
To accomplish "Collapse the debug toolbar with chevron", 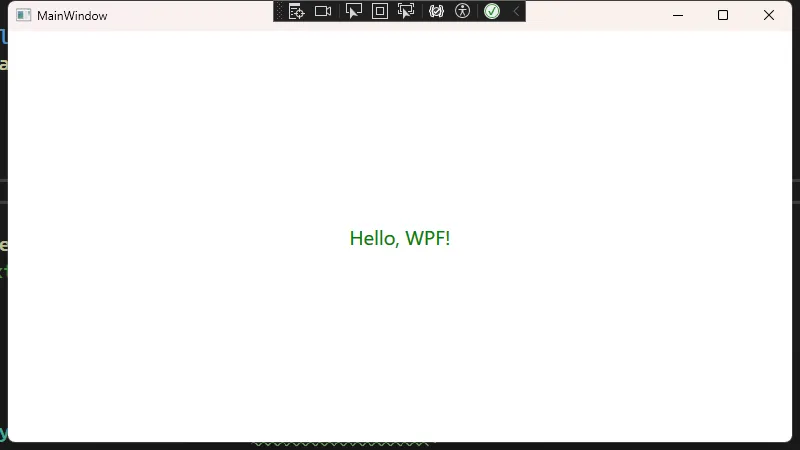I will pyautogui.click(x=516, y=12).
